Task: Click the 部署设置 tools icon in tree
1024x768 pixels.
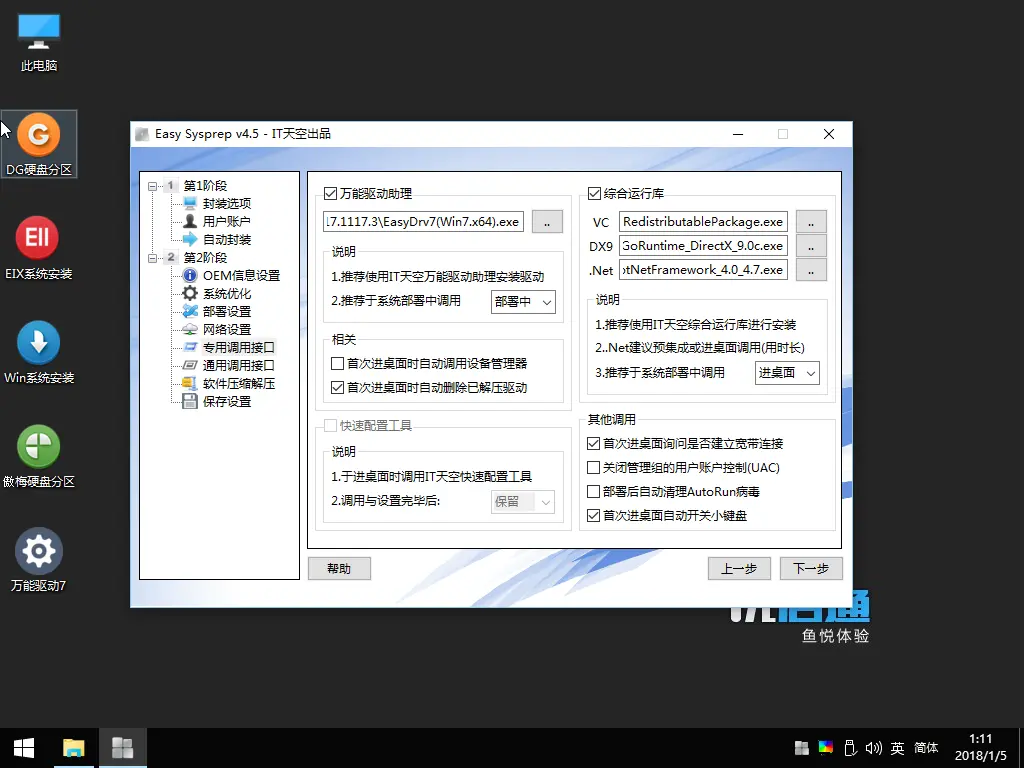Action: point(189,311)
